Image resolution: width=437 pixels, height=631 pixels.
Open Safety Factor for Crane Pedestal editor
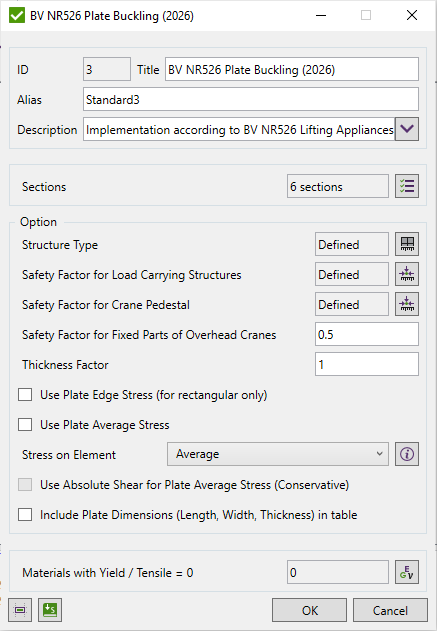[407, 304]
